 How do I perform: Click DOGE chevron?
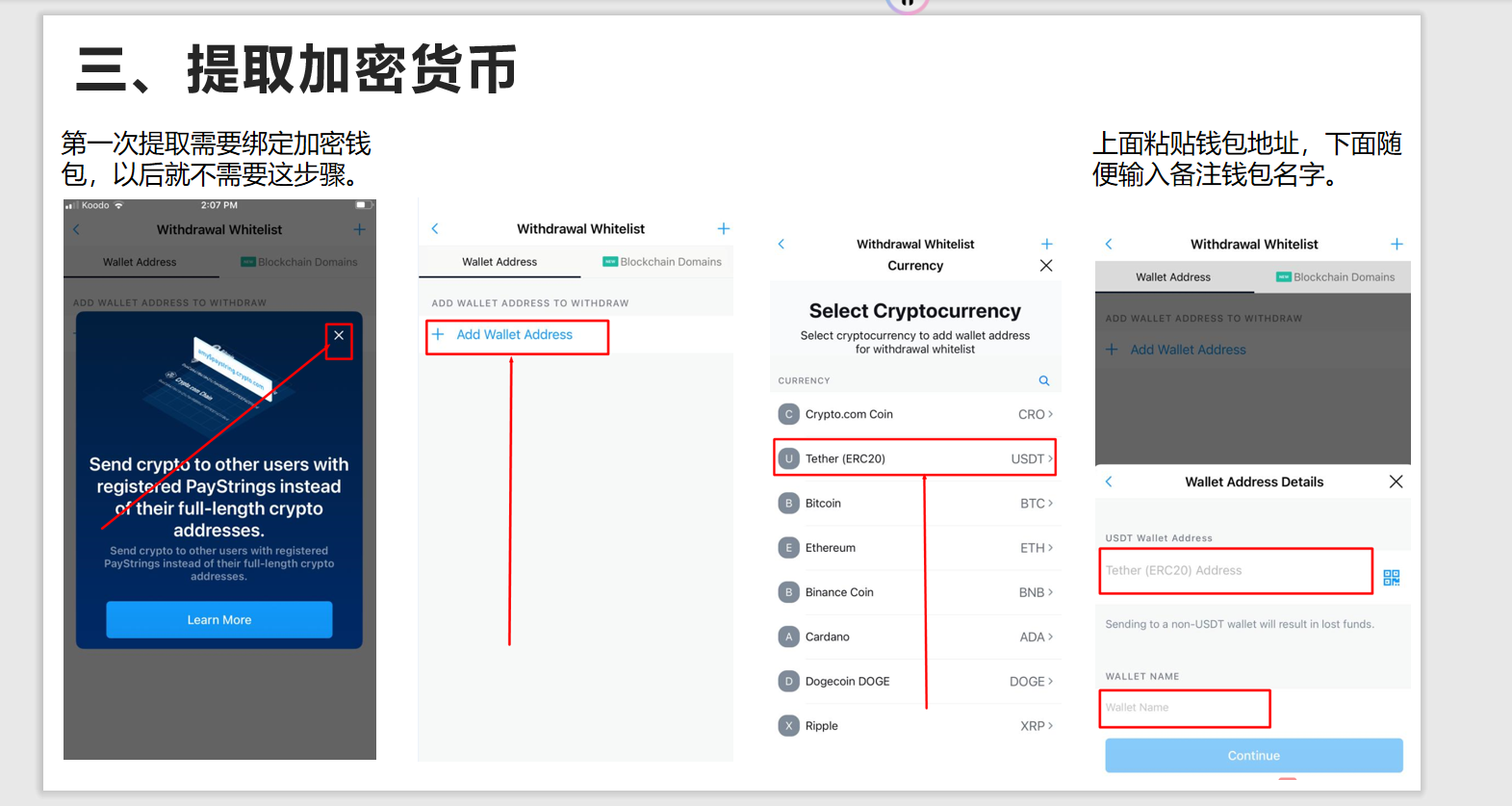(1050, 681)
